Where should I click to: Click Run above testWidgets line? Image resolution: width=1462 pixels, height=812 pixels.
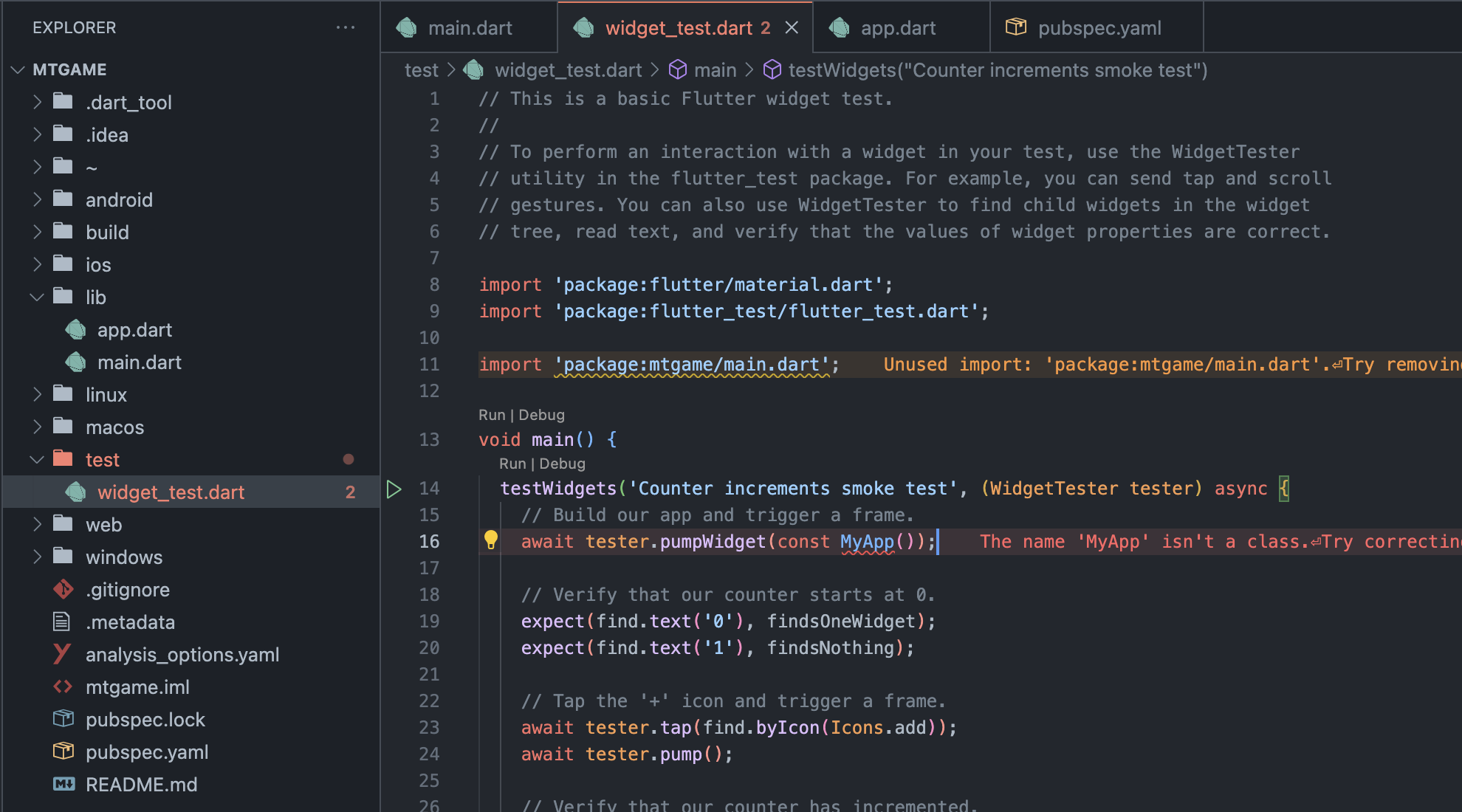pos(512,464)
